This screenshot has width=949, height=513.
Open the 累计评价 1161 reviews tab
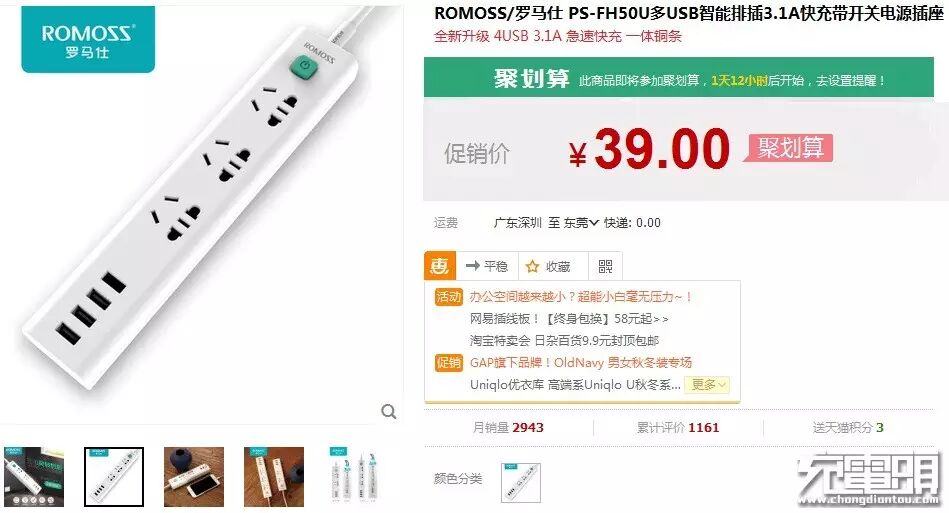(678, 428)
